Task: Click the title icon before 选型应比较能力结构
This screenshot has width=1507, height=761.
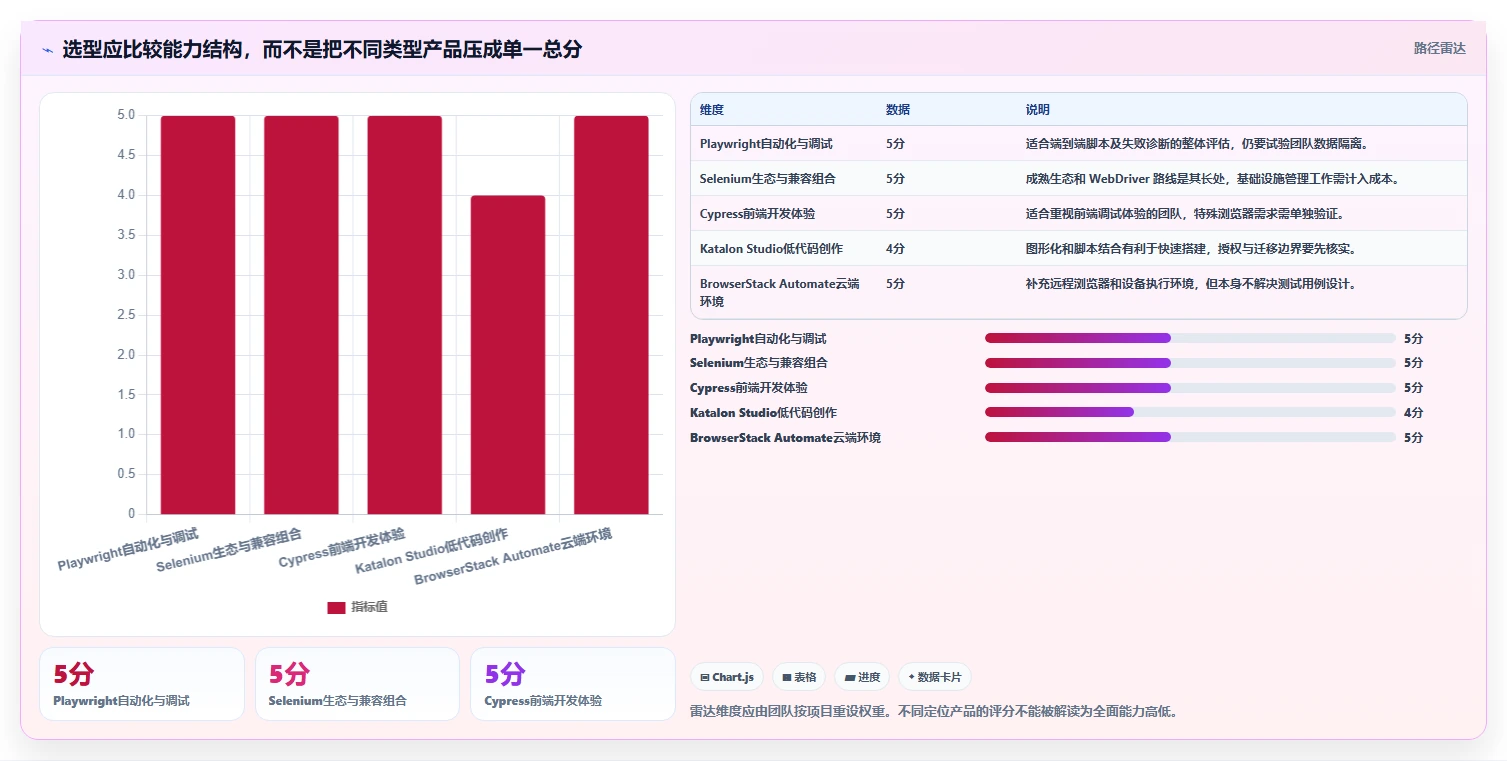Action: tap(47, 50)
